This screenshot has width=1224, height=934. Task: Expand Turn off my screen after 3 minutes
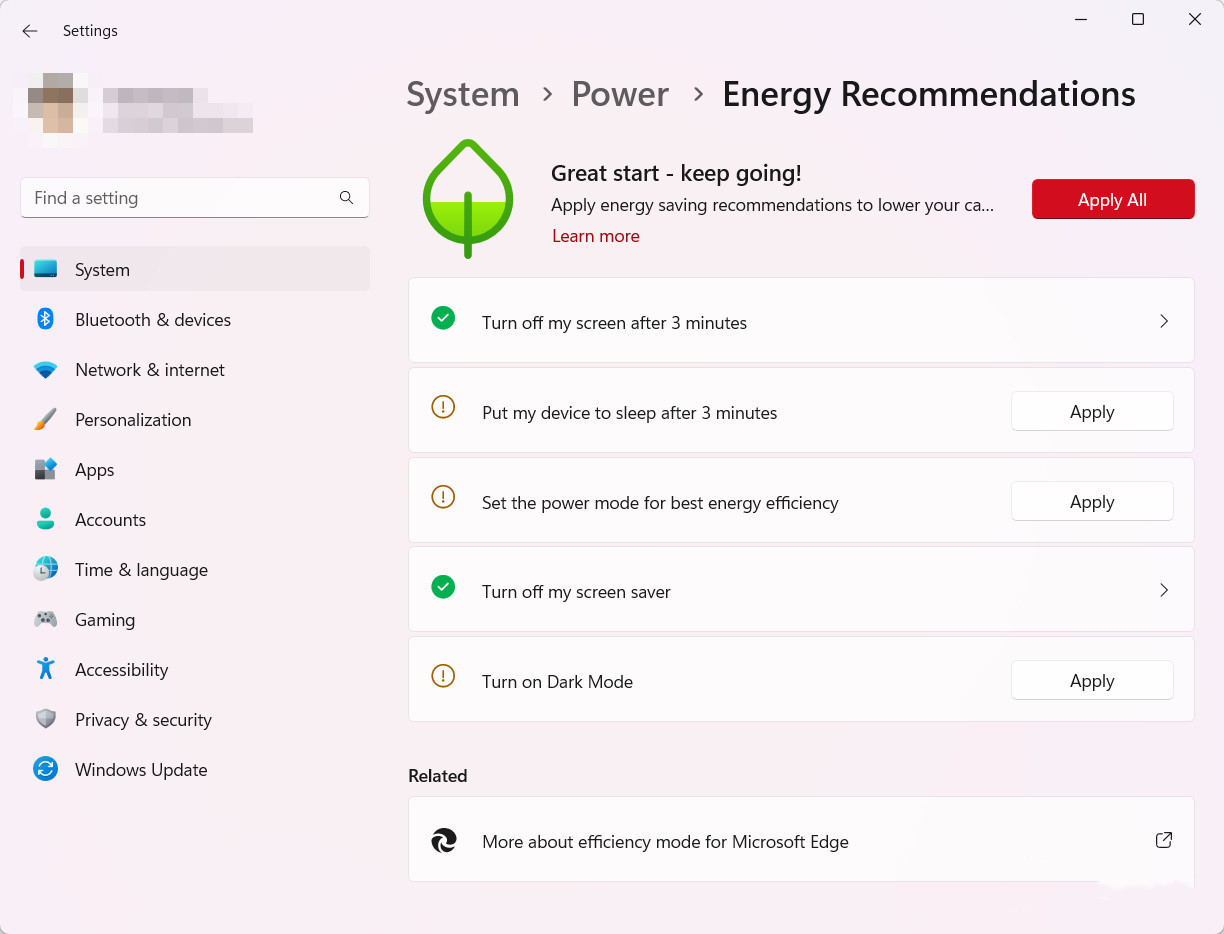(1163, 321)
